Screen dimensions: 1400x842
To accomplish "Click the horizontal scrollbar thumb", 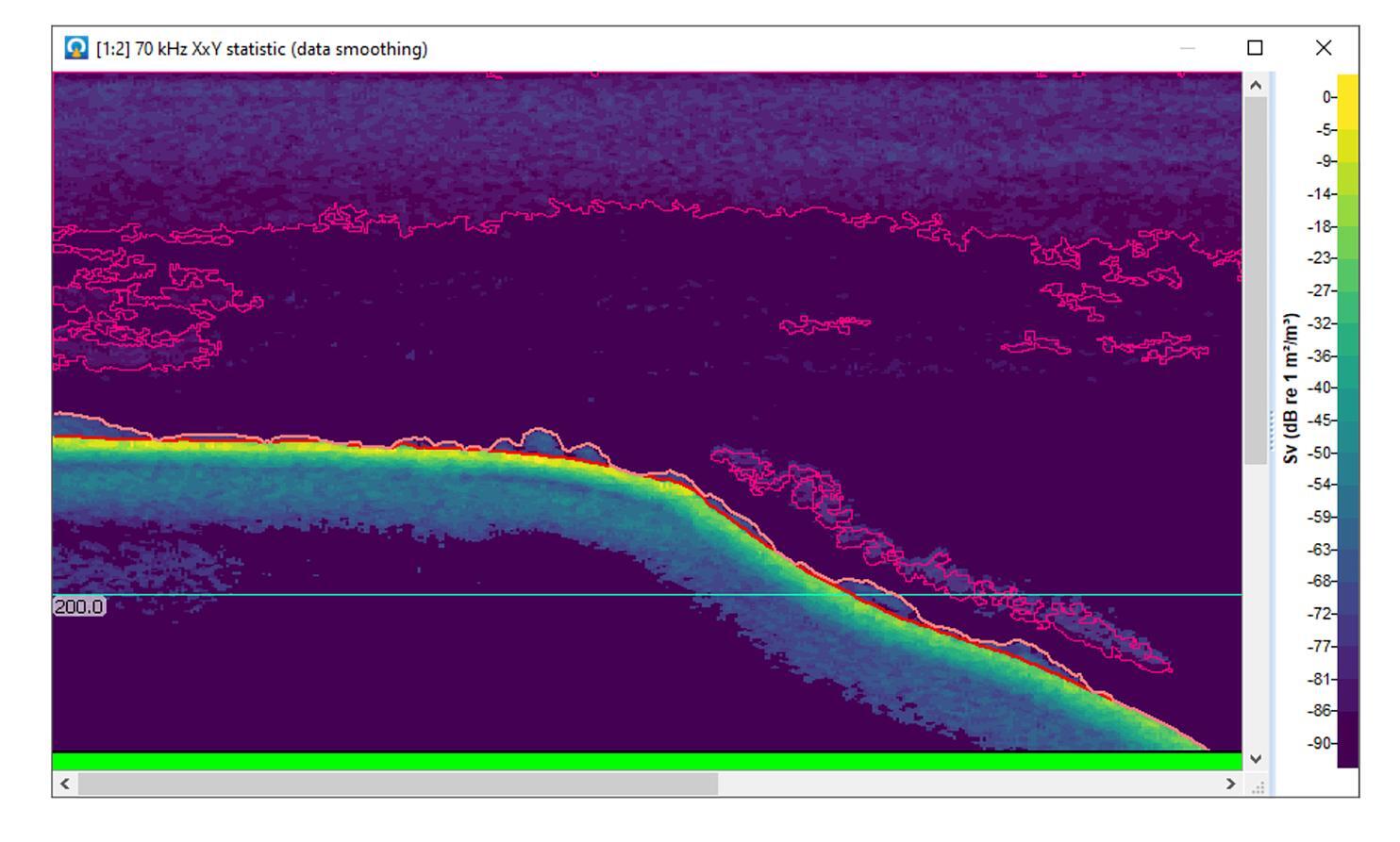I will [396, 784].
